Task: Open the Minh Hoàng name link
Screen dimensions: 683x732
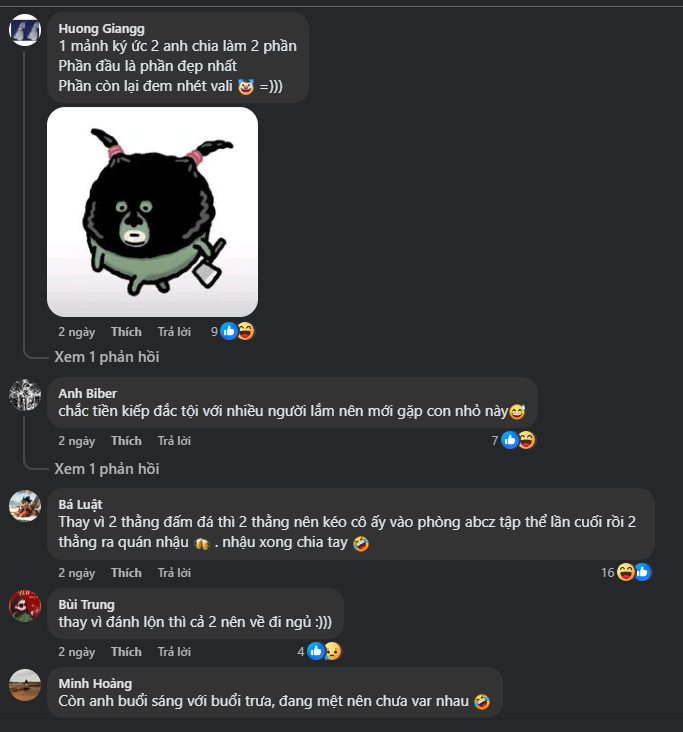Action: pos(95,683)
